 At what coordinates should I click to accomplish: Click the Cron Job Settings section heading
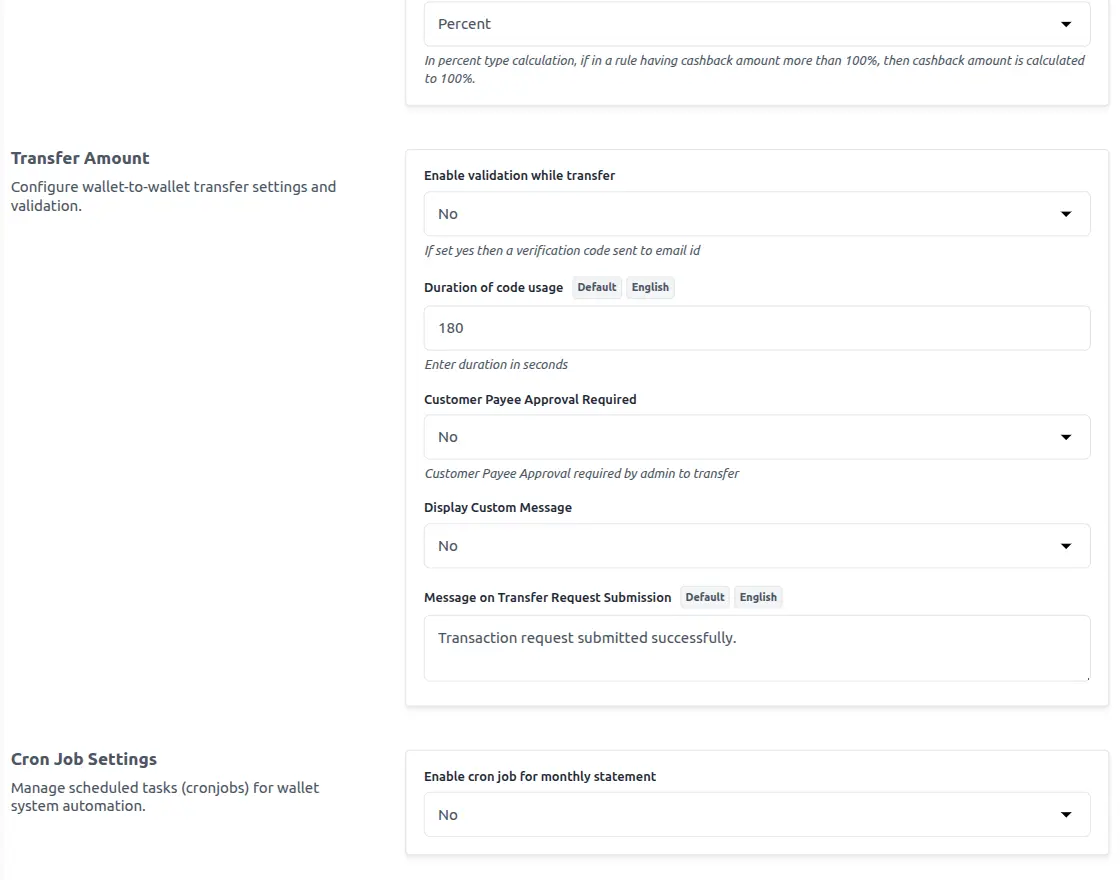(84, 759)
